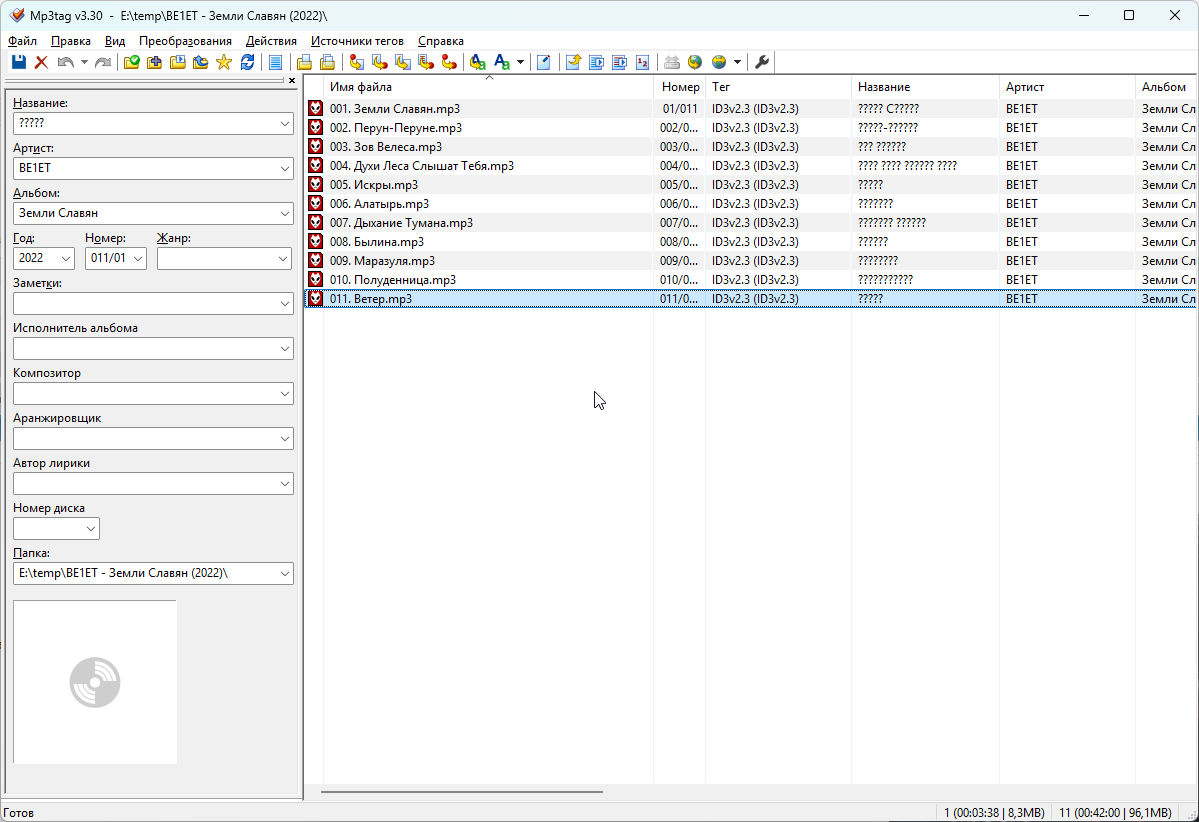Click the Auto-numbering wizard icon
Viewport: 1199px width, 822px height.
coord(642,63)
